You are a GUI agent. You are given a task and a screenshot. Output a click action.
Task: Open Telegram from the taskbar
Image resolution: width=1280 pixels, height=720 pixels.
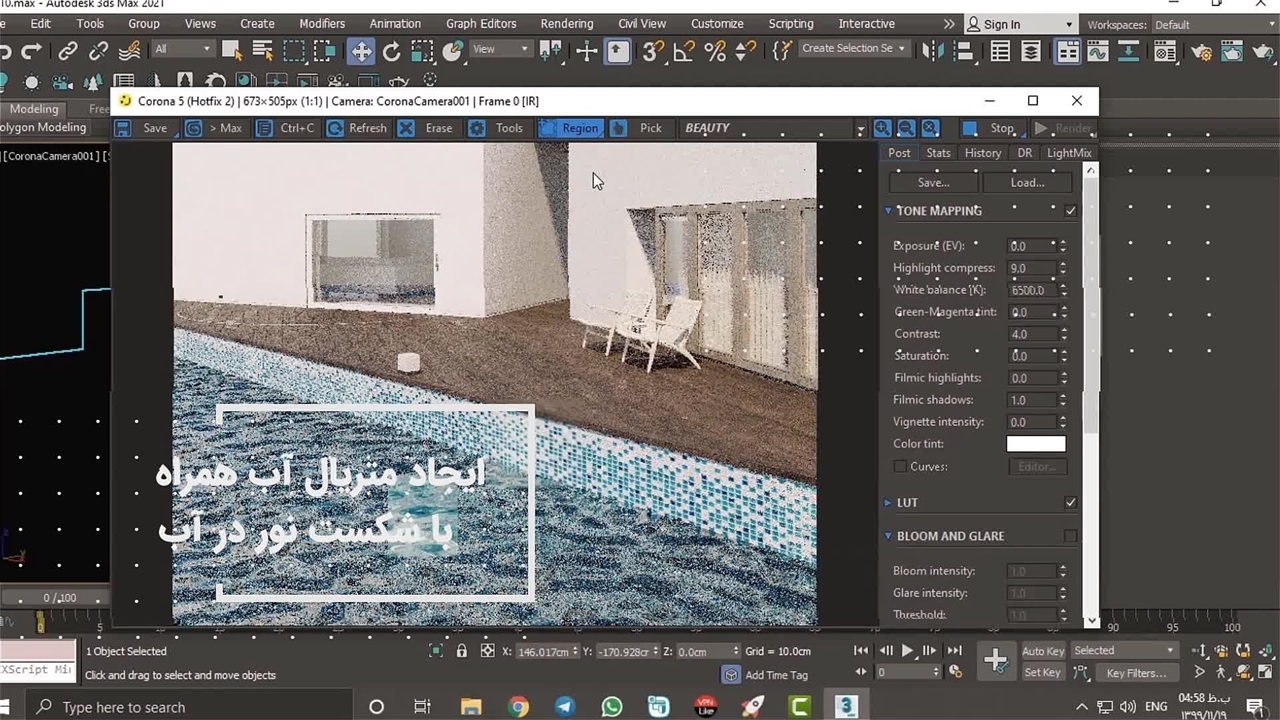click(565, 707)
